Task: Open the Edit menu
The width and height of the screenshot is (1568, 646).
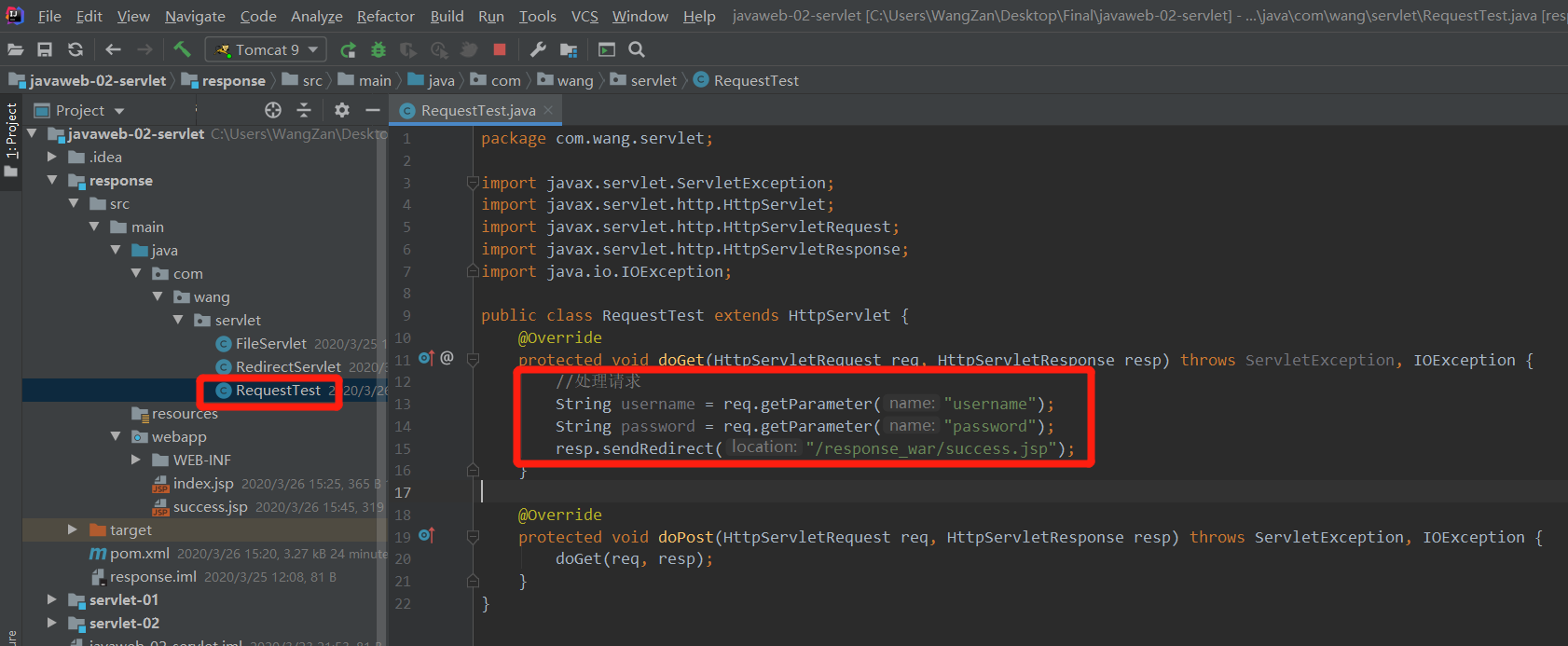Action: click(x=89, y=16)
